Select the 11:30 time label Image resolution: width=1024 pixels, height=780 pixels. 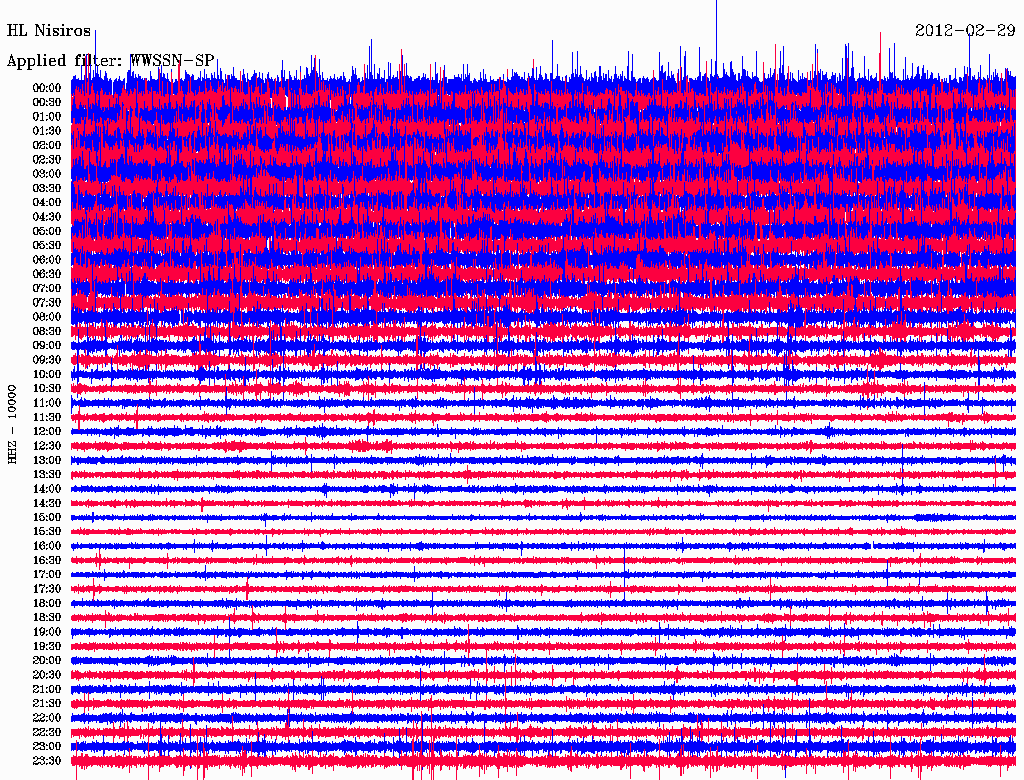(47, 417)
